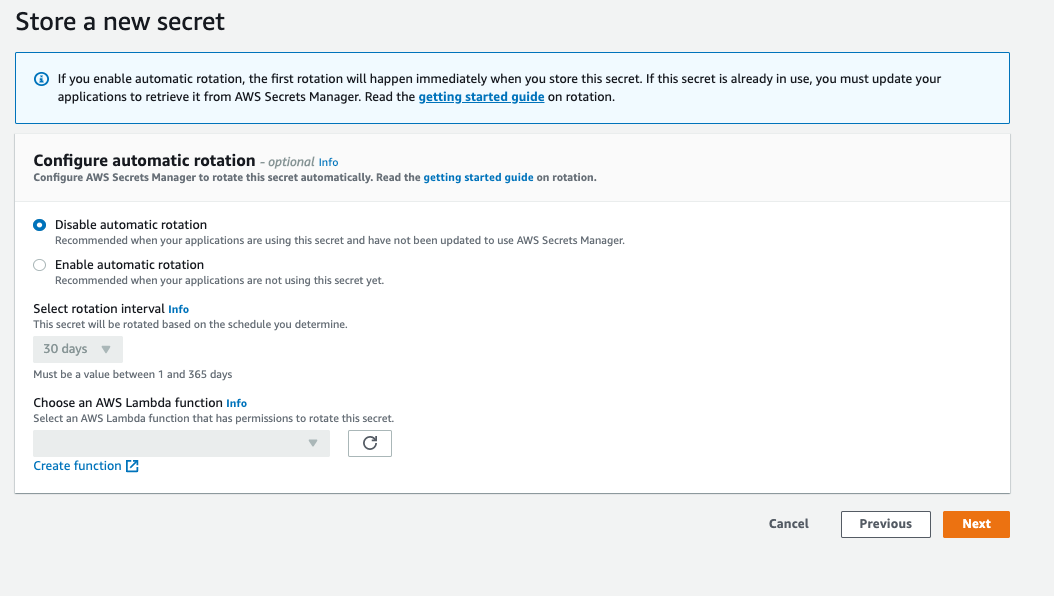Image resolution: width=1054 pixels, height=596 pixels.
Task: Open the 30 days rotation interval dropdown
Action: tap(77, 349)
